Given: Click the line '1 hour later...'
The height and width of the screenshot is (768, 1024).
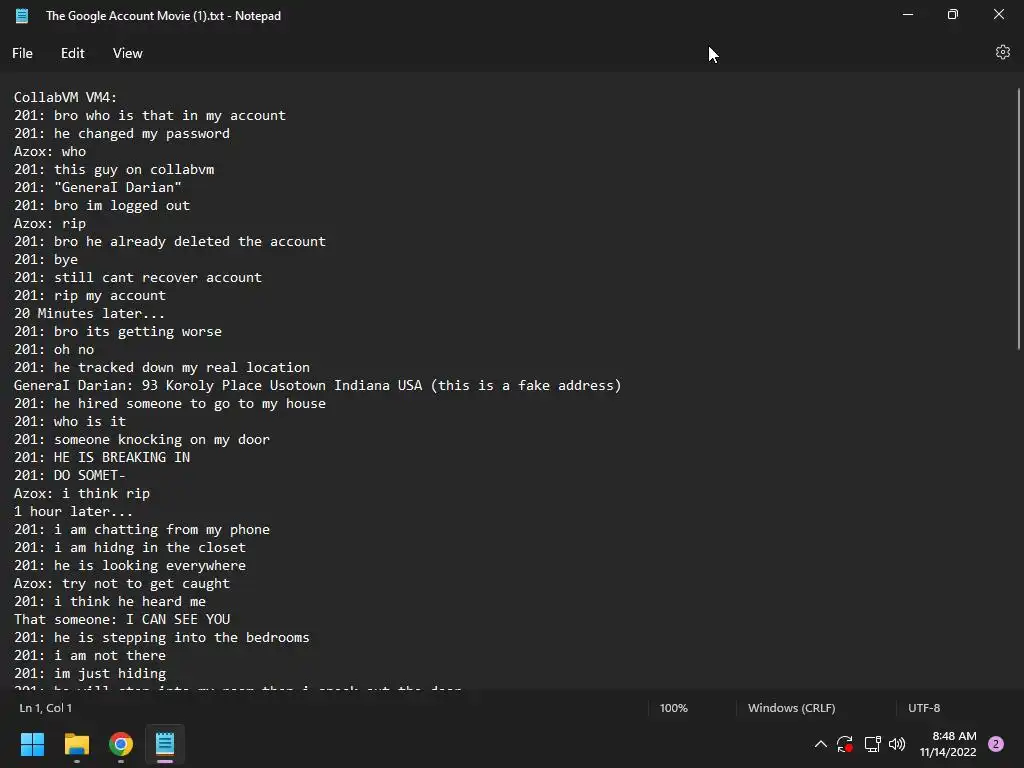Looking at the screenshot, I should (74, 511).
